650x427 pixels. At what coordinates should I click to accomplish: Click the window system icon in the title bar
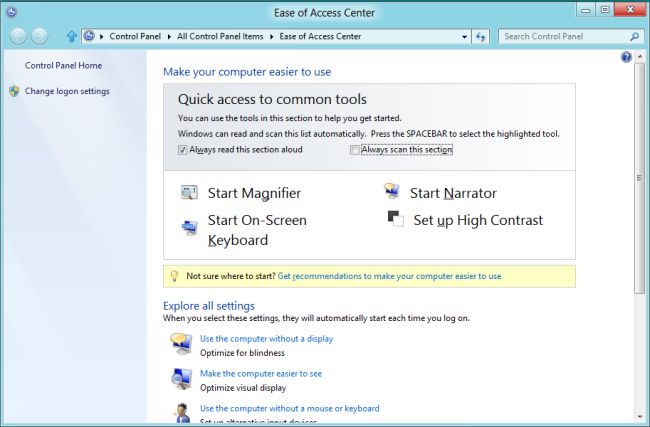(x=12, y=12)
